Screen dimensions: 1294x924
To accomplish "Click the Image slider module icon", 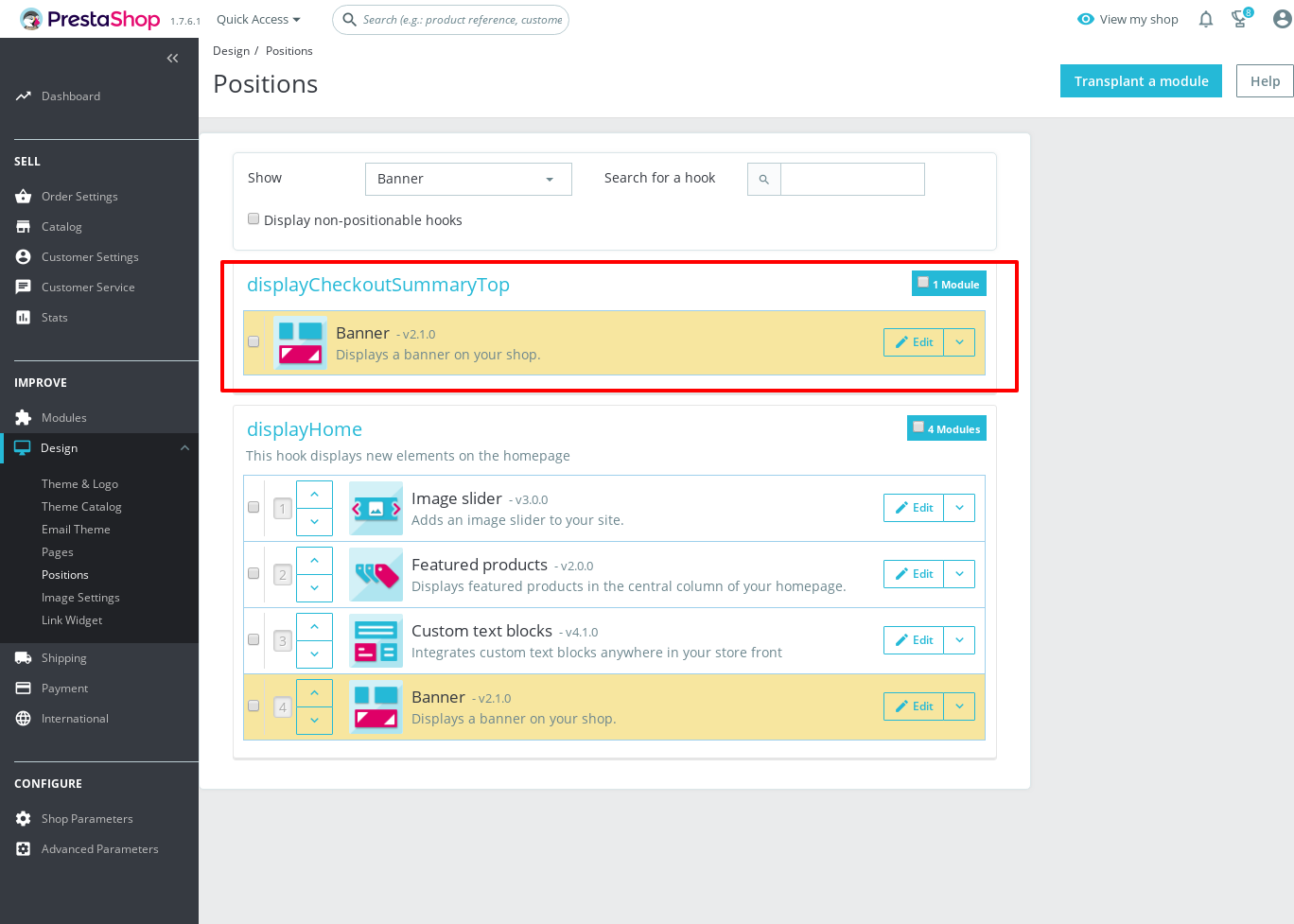I will point(376,508).
